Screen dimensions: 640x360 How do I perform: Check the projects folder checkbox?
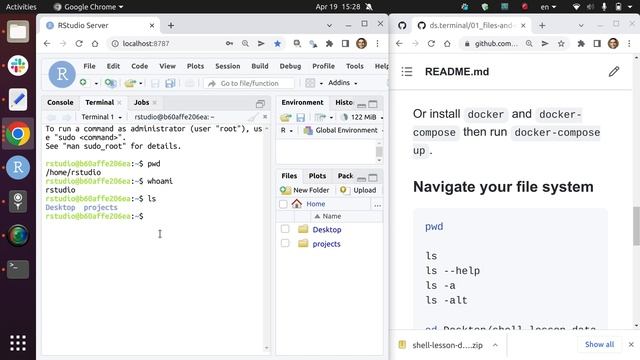285,243
